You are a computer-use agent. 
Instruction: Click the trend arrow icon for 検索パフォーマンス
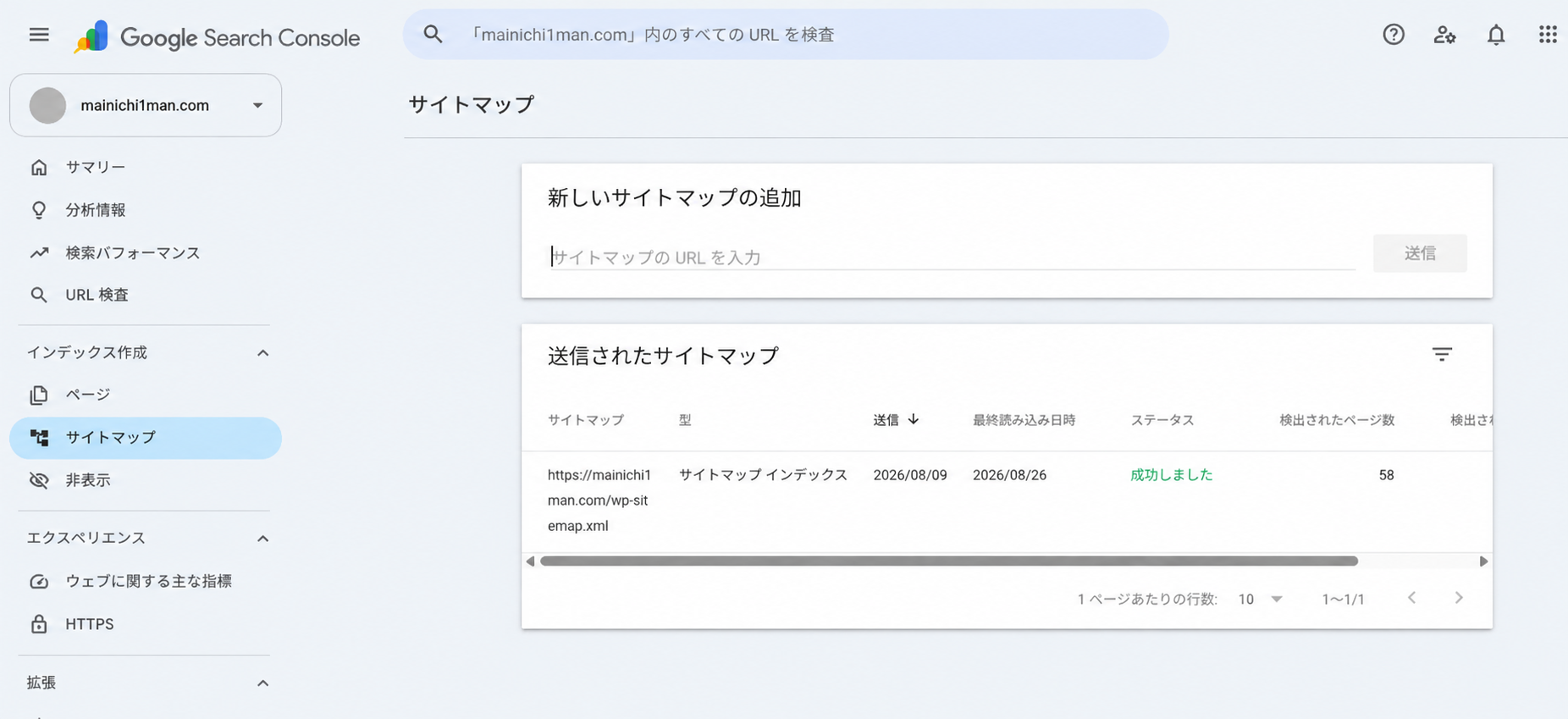point(39,252)
